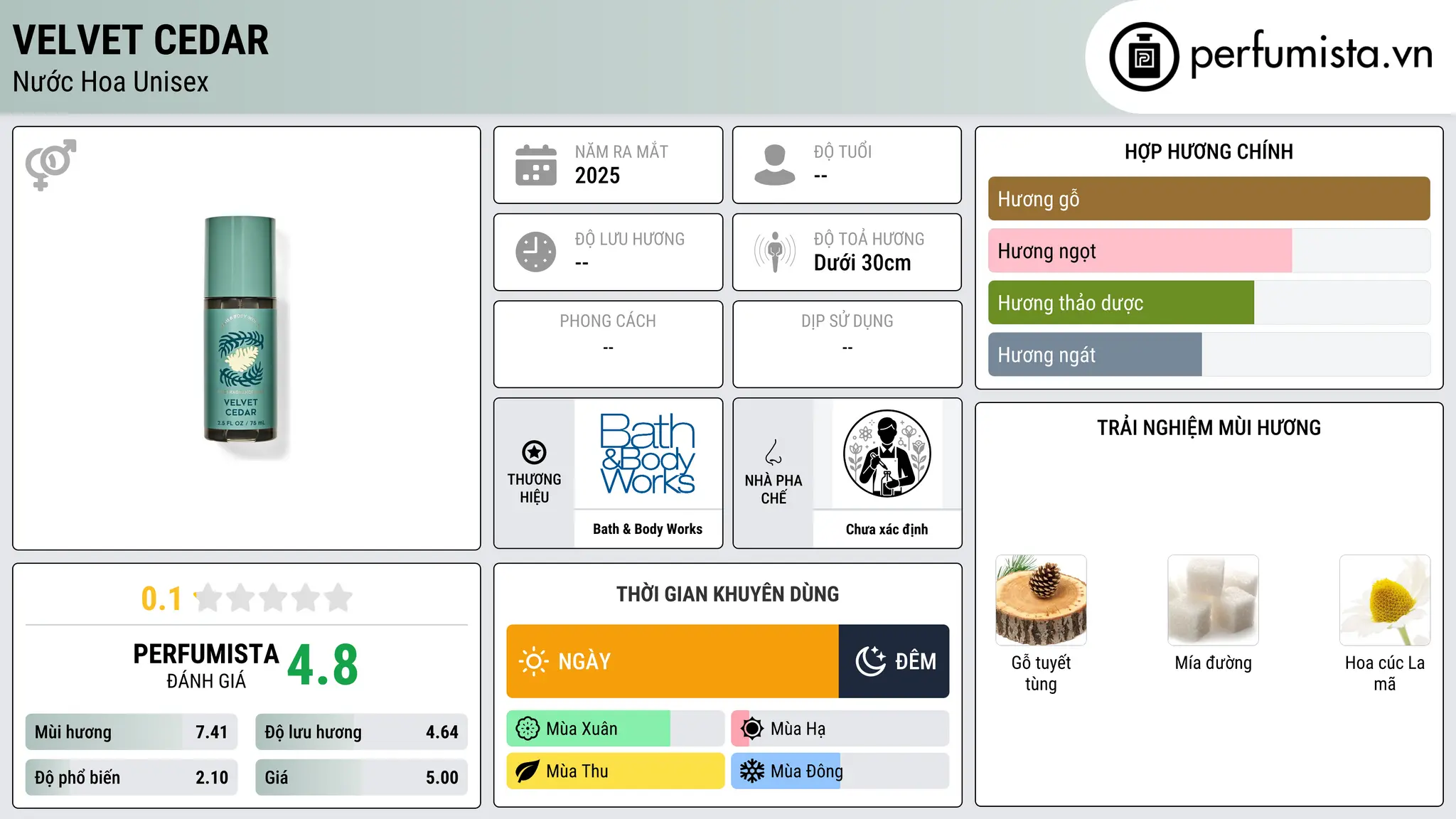Click the Mía đường caption
This screenshot has width=1456, height=819.
coord(1213,663)
